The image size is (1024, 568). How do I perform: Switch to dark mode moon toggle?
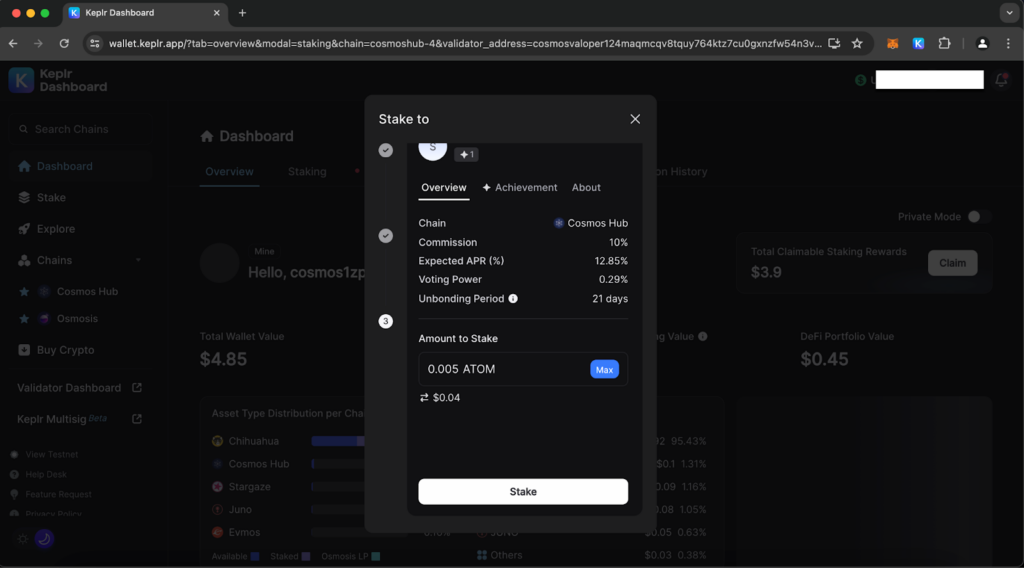click(44, 539)
